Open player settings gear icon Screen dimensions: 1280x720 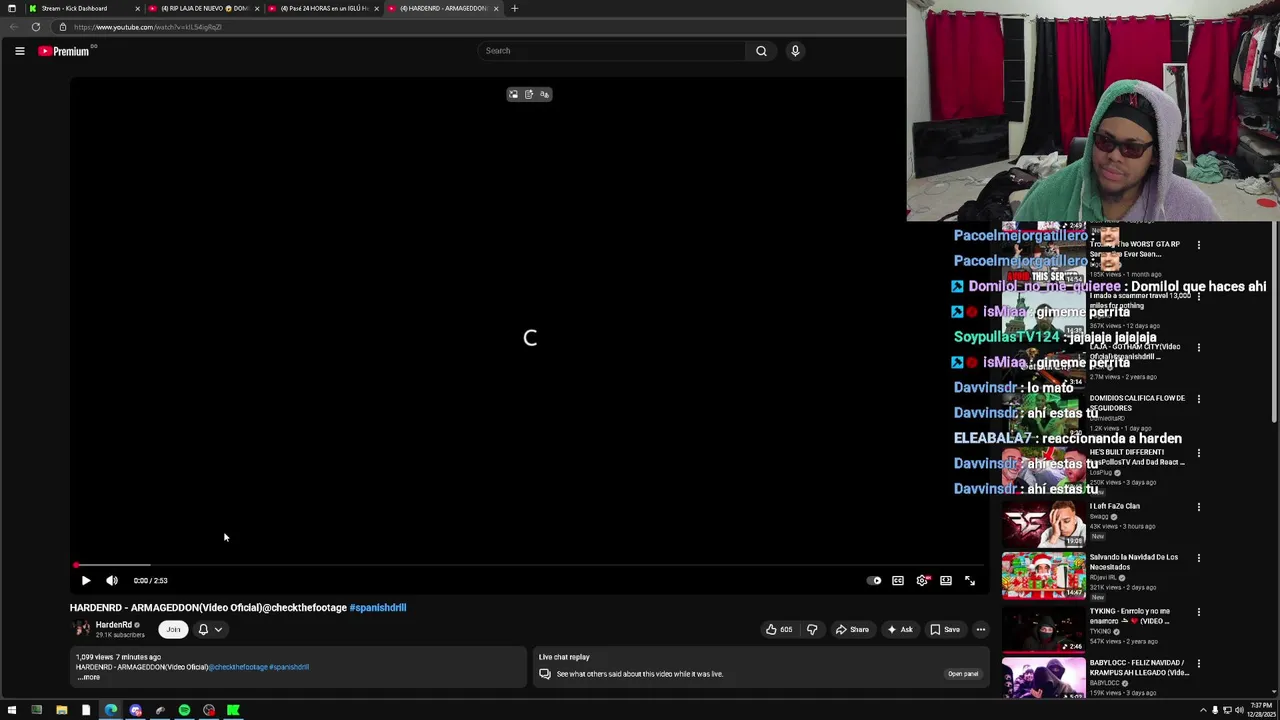(922, 580)
